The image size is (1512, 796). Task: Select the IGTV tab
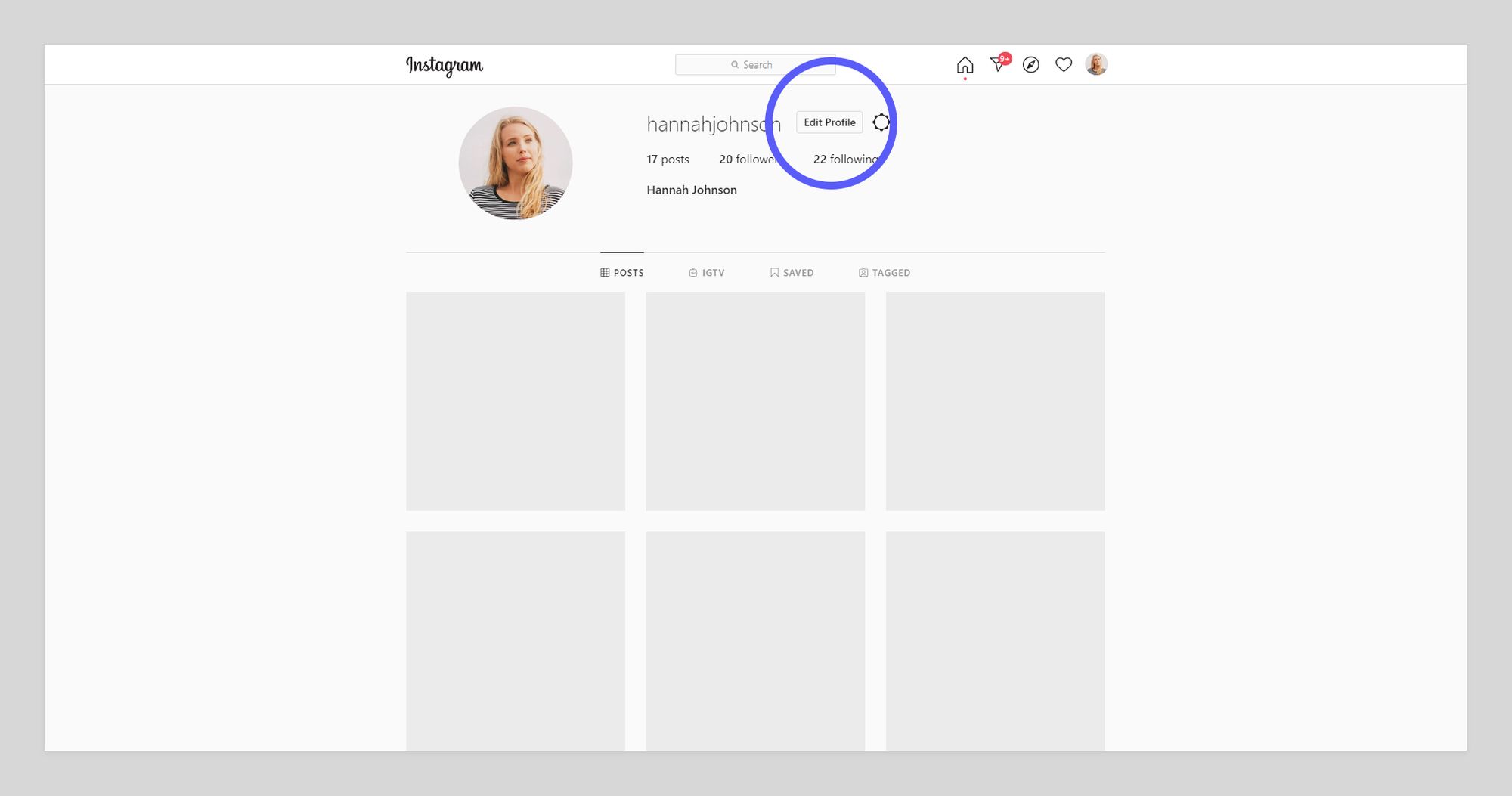713,272
